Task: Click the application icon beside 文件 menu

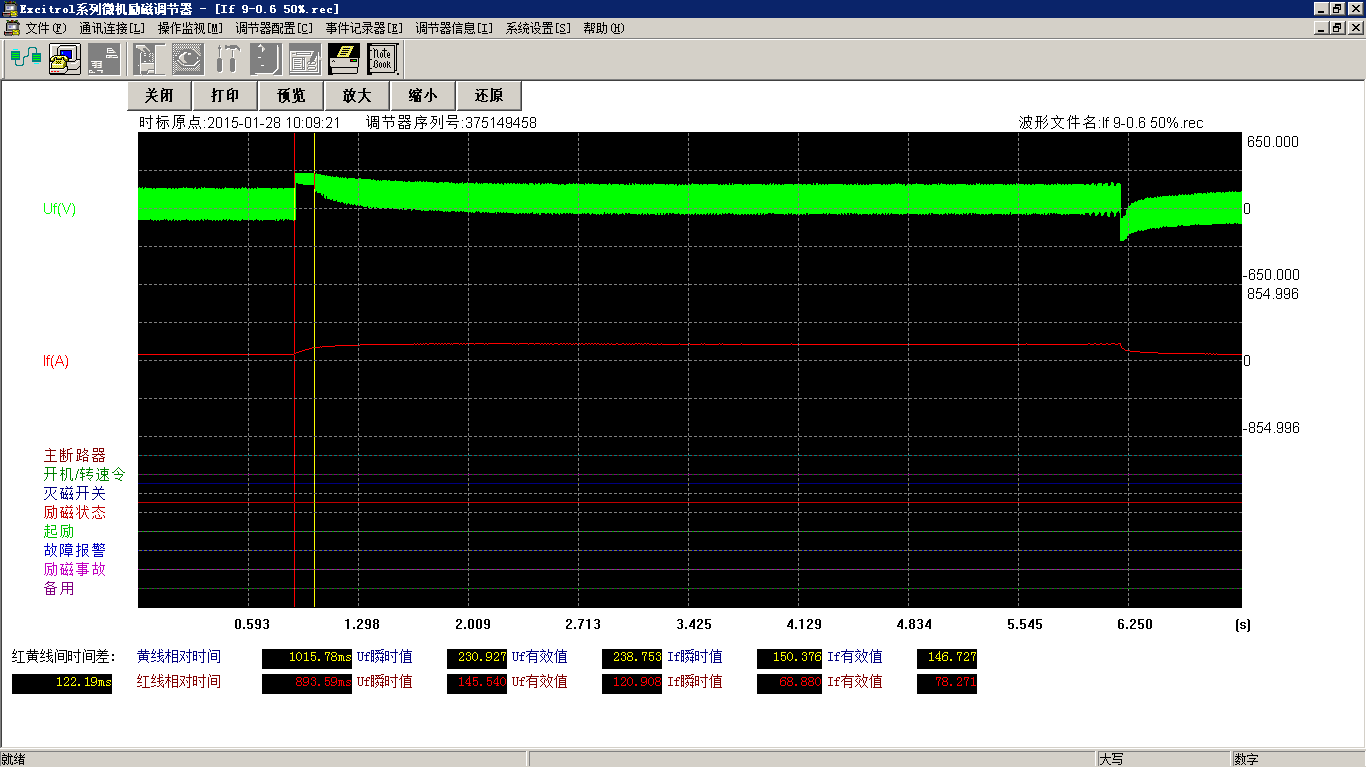Action: point(12,28)
